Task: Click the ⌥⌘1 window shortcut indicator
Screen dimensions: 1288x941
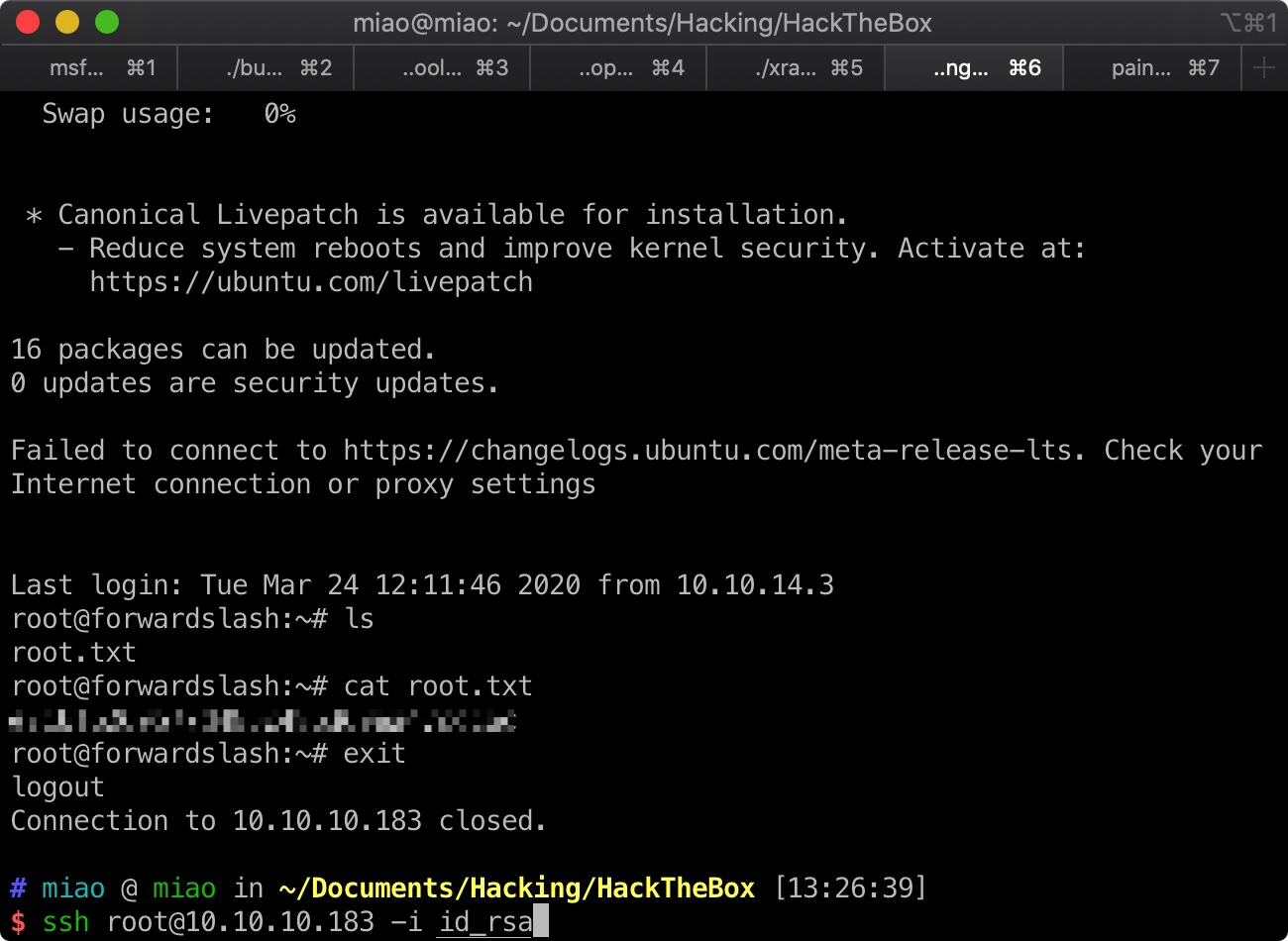Action: [x=1248, y=23]
